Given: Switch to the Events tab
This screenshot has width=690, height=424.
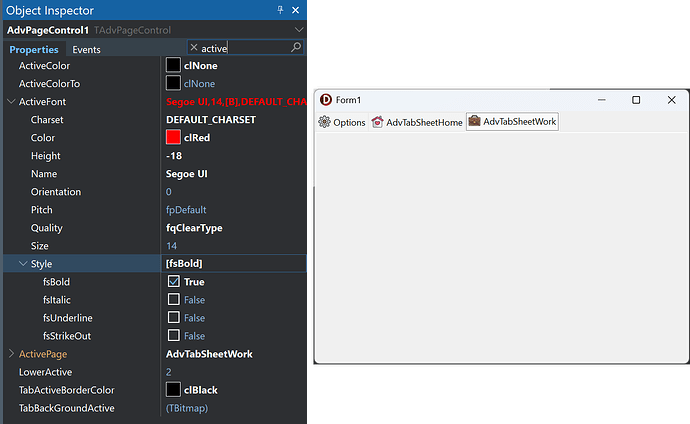Looking at the screenshot, I should (x=86, y=49).
